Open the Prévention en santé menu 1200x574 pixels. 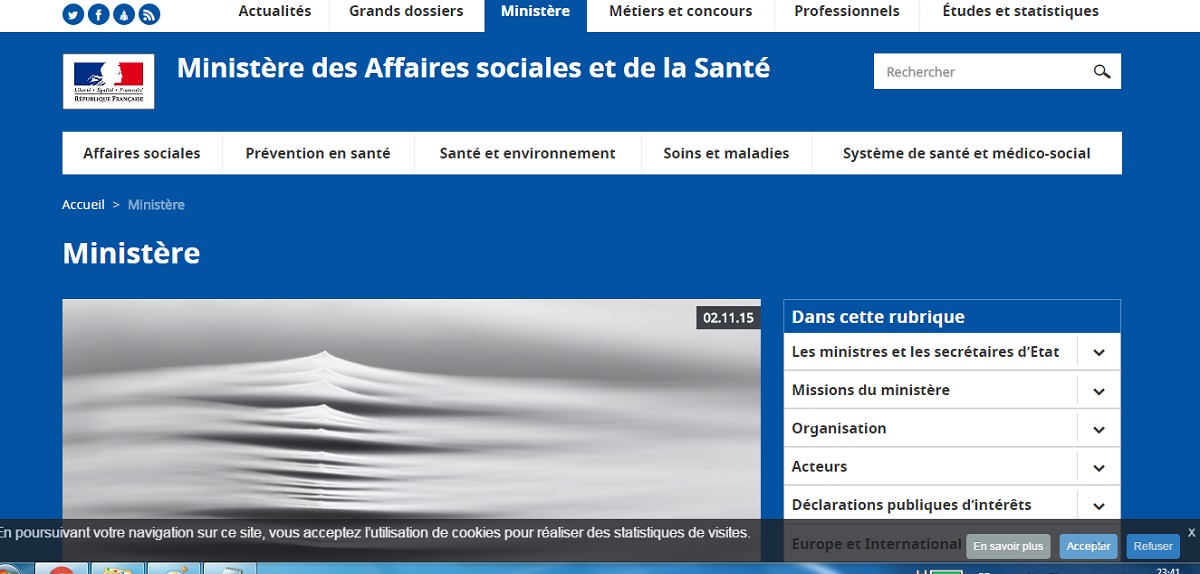[x=318, y=153]
